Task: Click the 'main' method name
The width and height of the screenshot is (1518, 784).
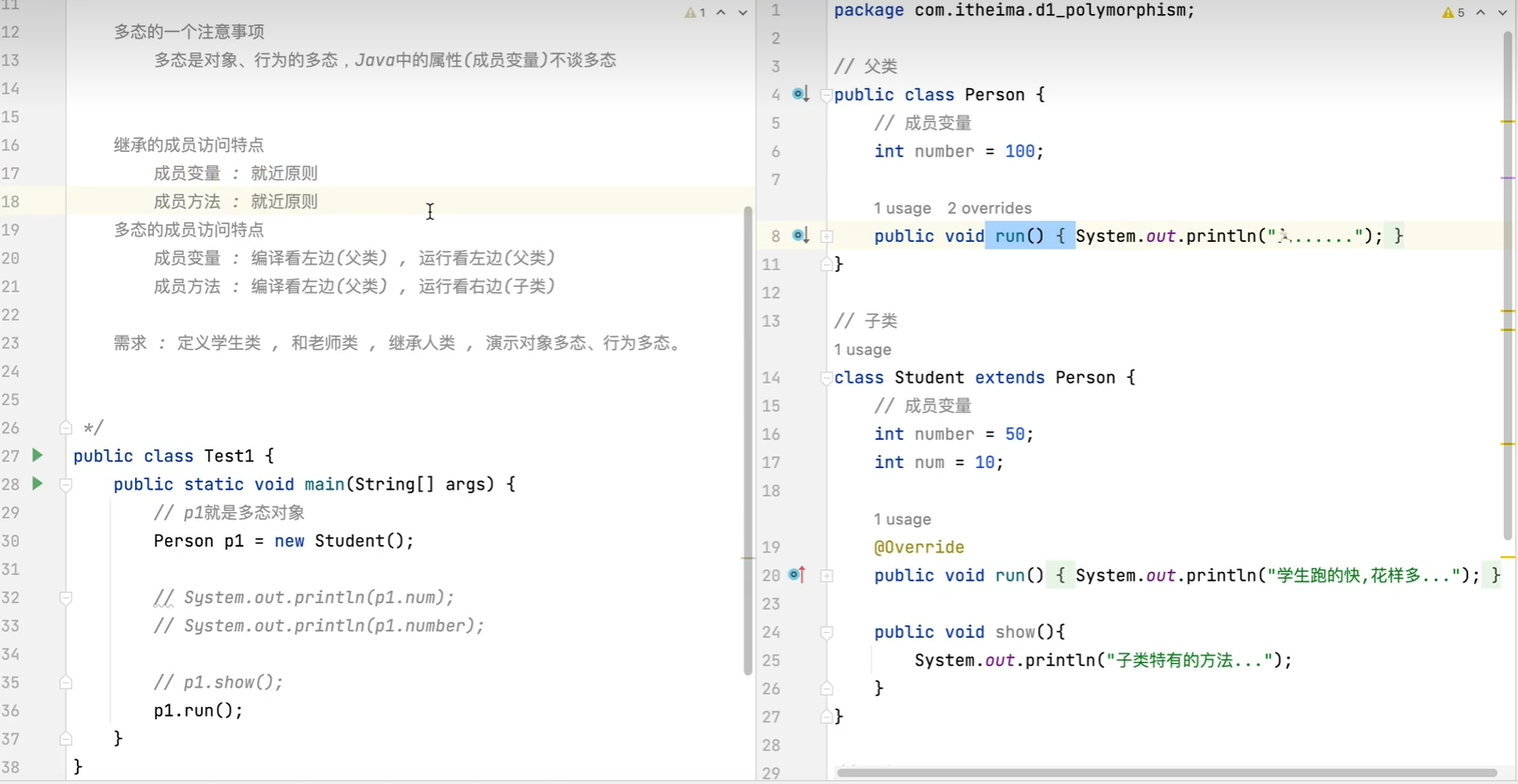Action: click(x=324, y=485)
